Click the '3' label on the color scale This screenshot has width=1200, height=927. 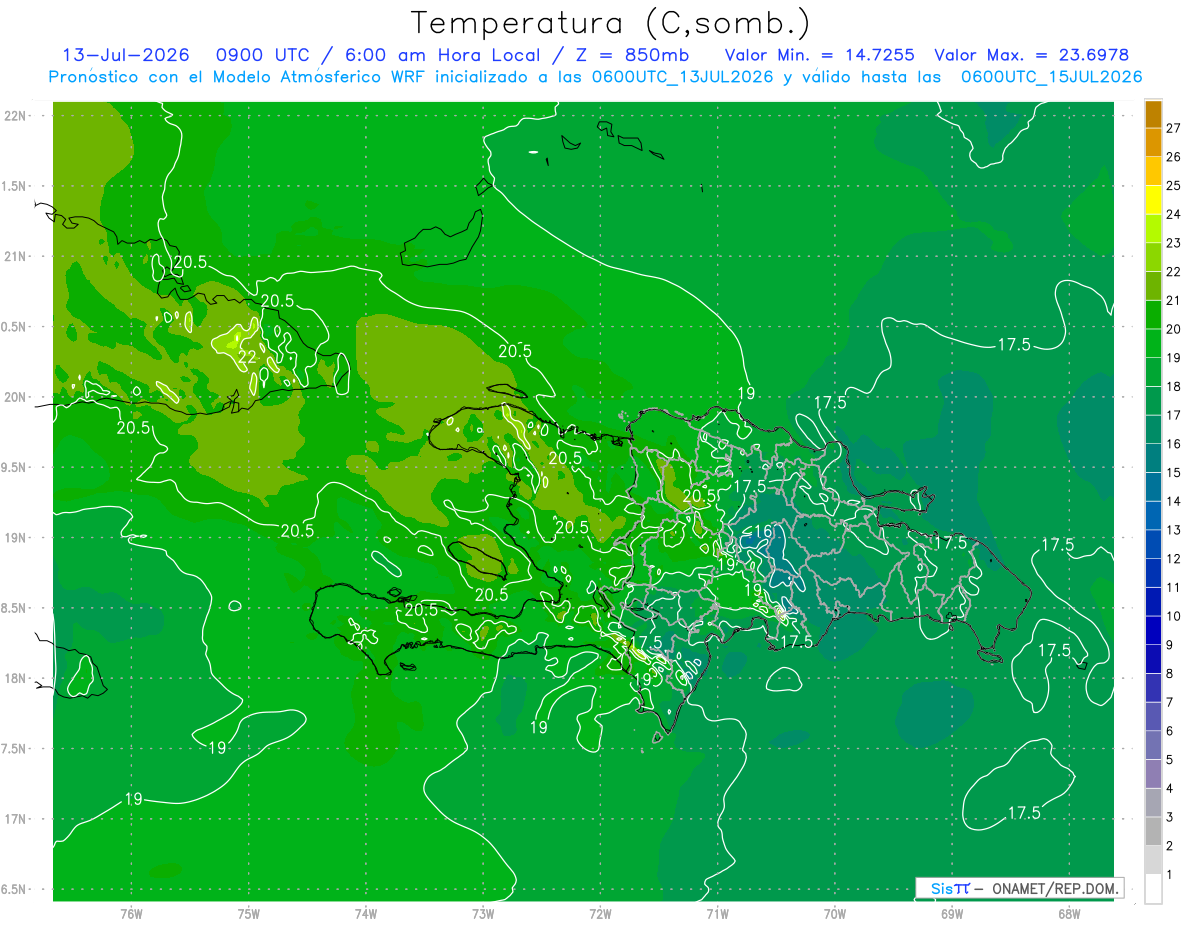1170,817
